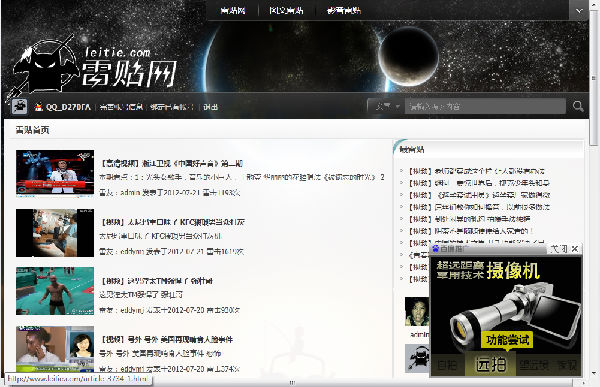The height and width of the screenshot is (387, 600).
Task: Click the cat logo avatar in sidebar
Action: [x=417, y=358]
